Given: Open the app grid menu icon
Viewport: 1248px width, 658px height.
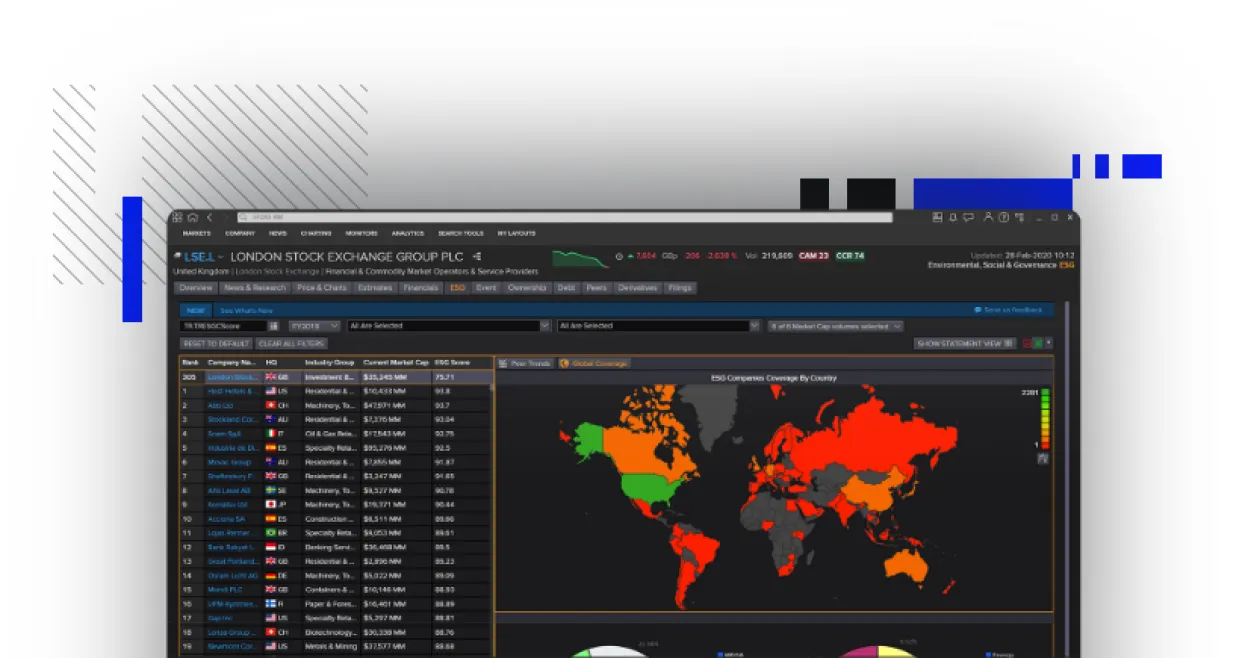Looking at the screenshot, I should point(177,217).
